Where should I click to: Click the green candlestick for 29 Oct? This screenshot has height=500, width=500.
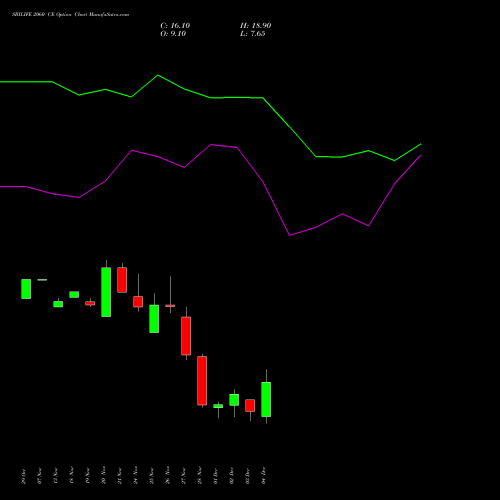(x=26, y=289)
